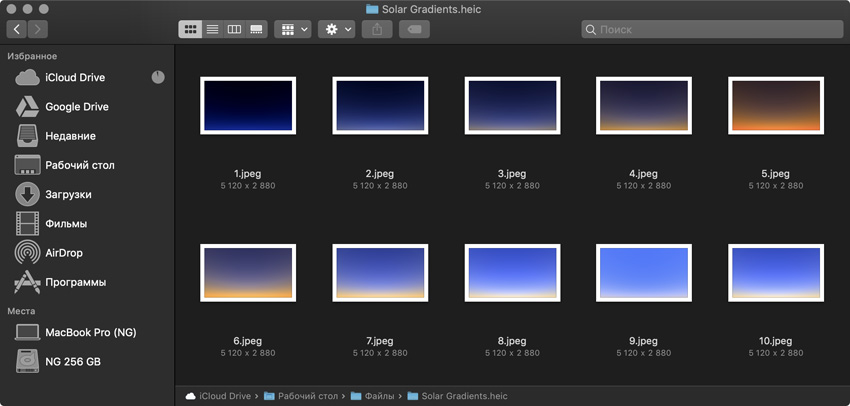Open AirDrop from the sidebar
850x406 pixels.
pyautogui.click(x=64, y=253)
